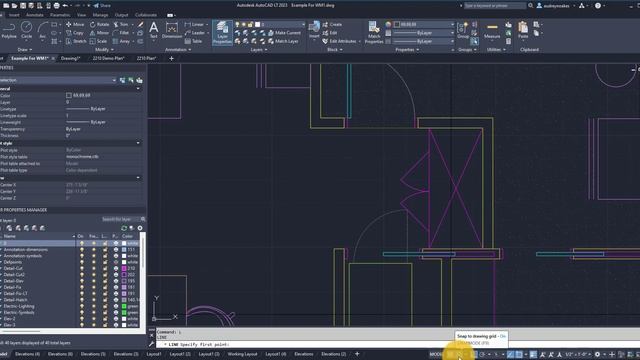
Task: Expand the Layers panel
Action: 259,50
